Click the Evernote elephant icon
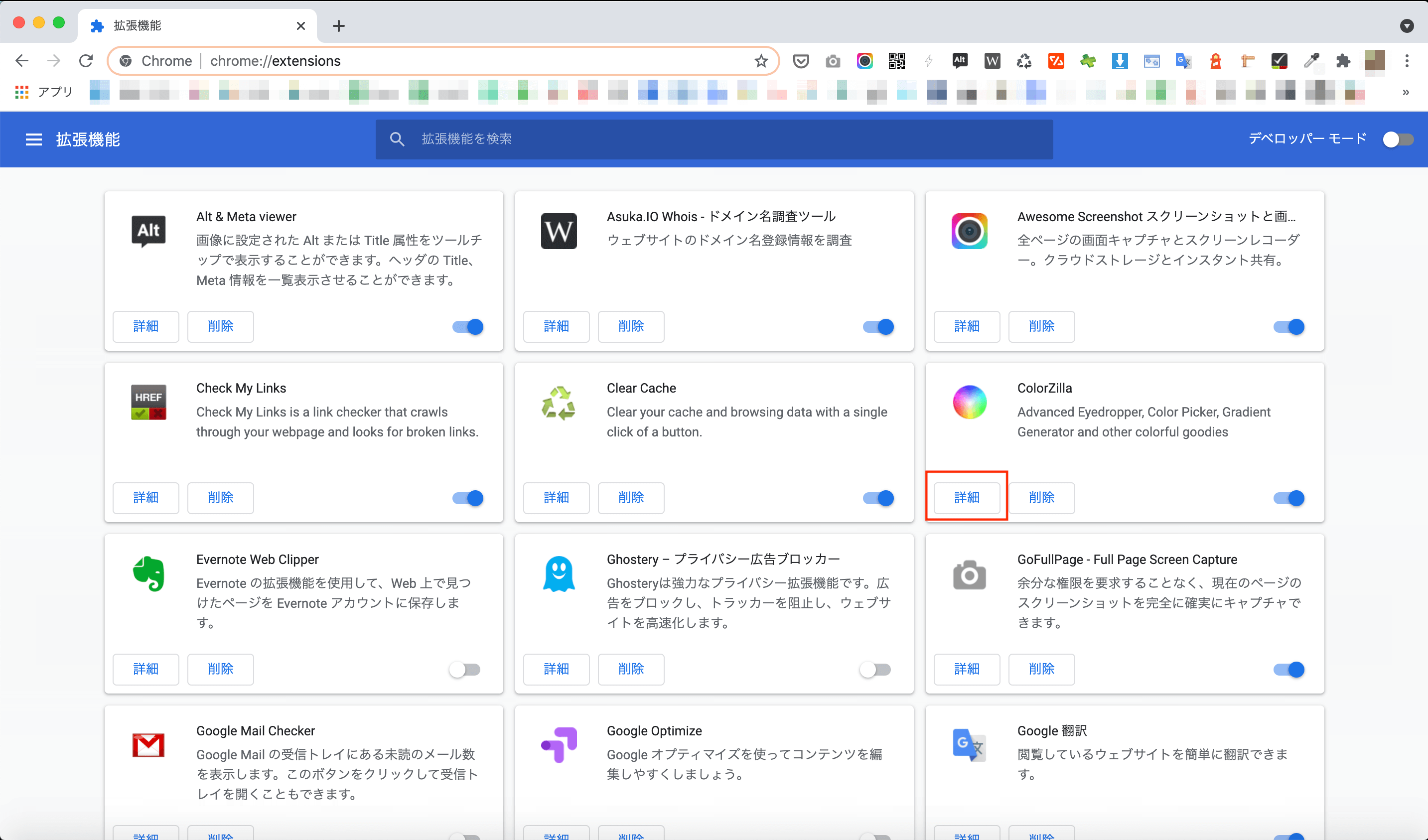 point(148,573)
